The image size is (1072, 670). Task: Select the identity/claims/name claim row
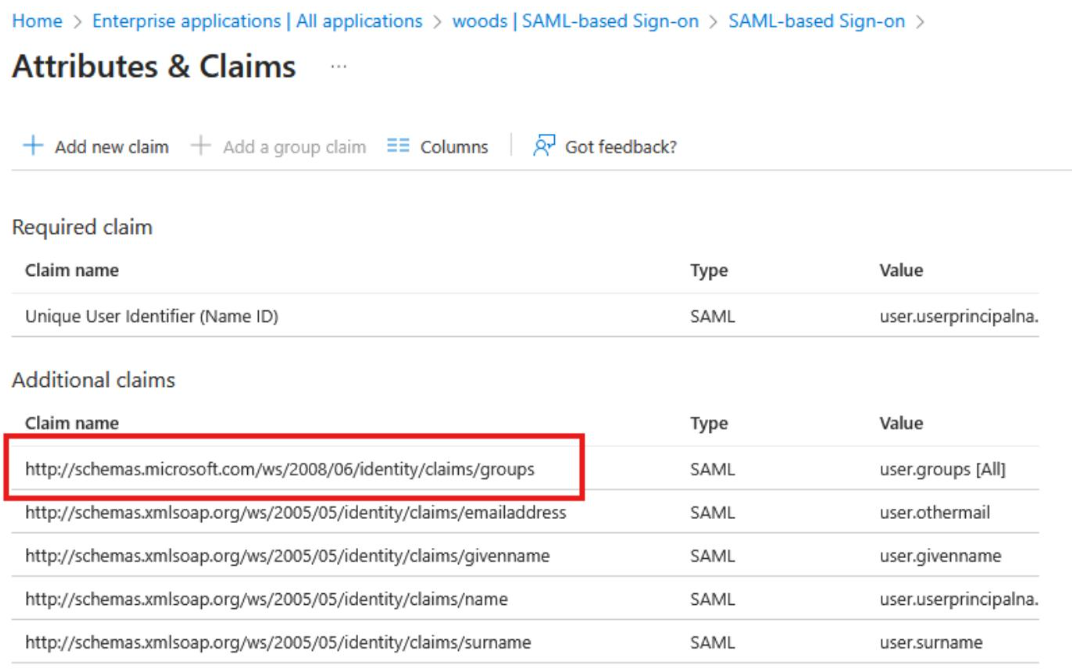(266, 599)
